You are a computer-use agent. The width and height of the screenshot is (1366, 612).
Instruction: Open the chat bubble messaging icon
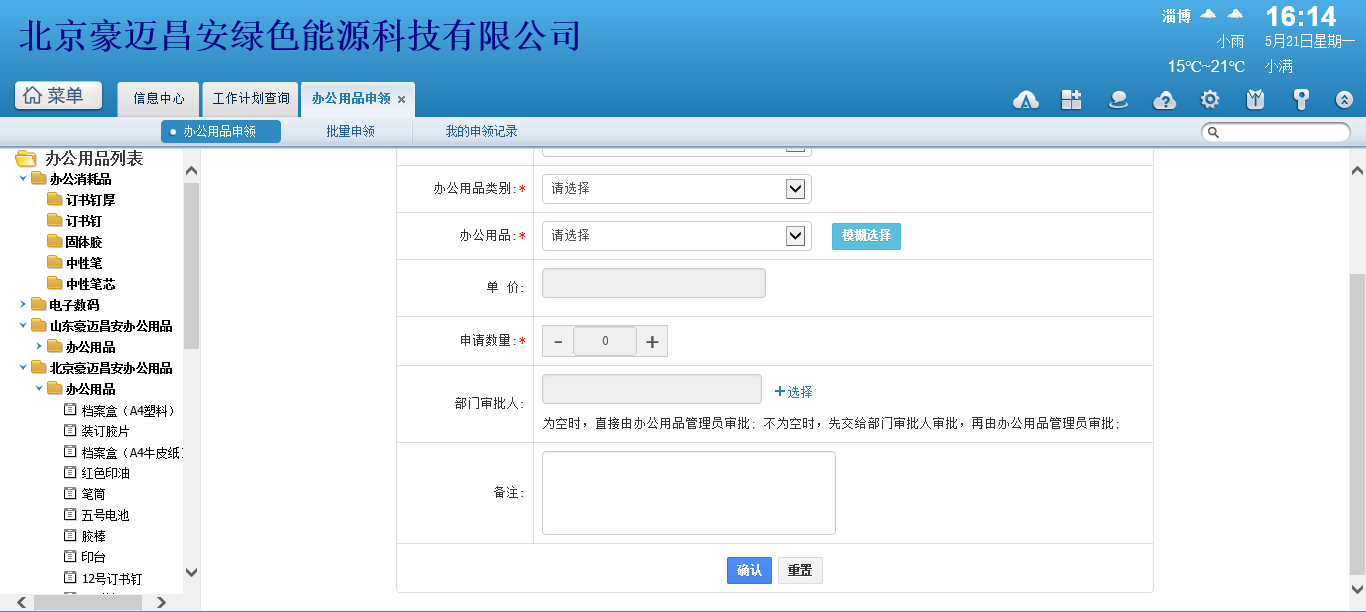pyautogui.click(x=1118, y=99)
